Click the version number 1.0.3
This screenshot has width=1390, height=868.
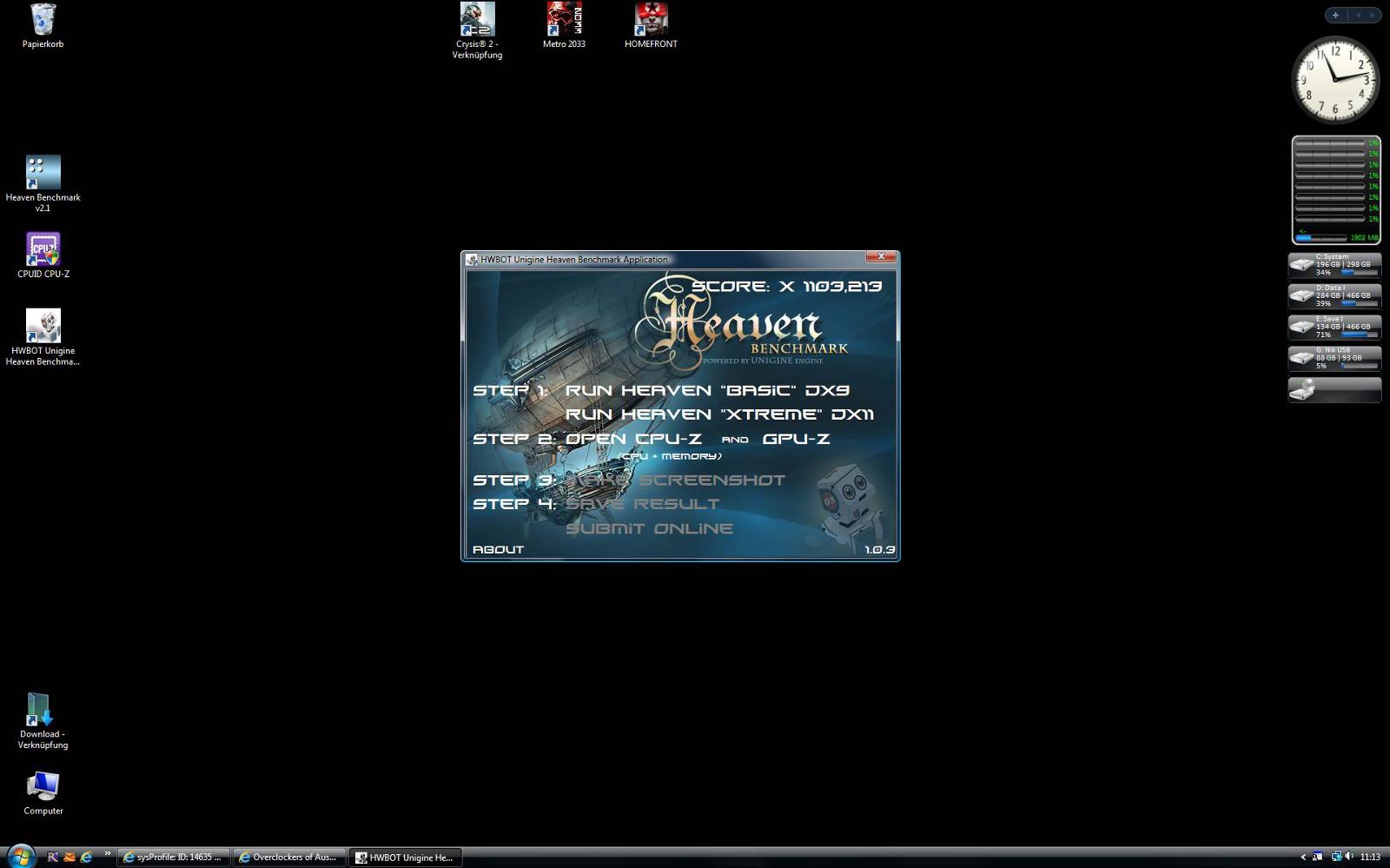pos(879,549)
